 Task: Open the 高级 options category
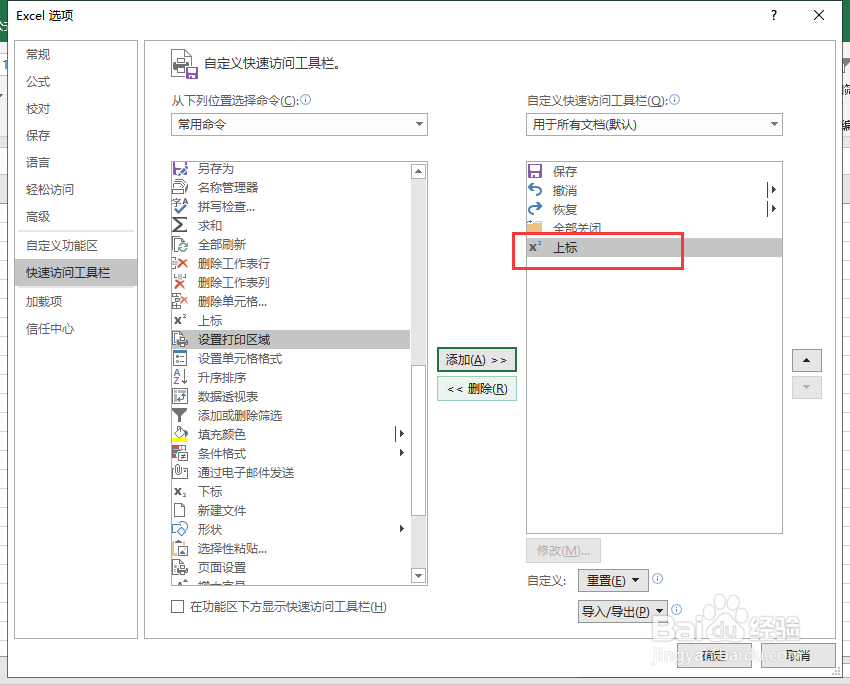(x=76, y=217)
